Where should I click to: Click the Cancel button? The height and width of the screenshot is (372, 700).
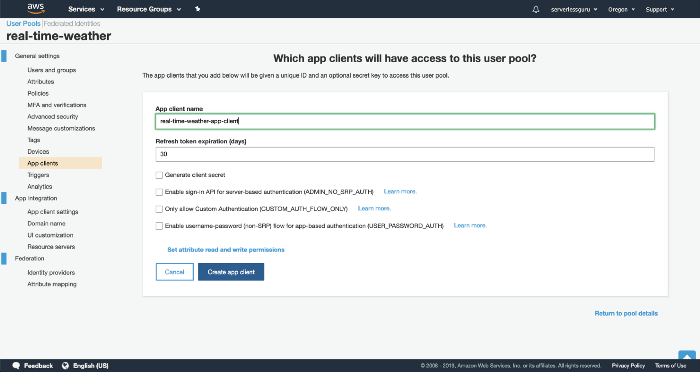pyautogui.click(x=175, y=272)
